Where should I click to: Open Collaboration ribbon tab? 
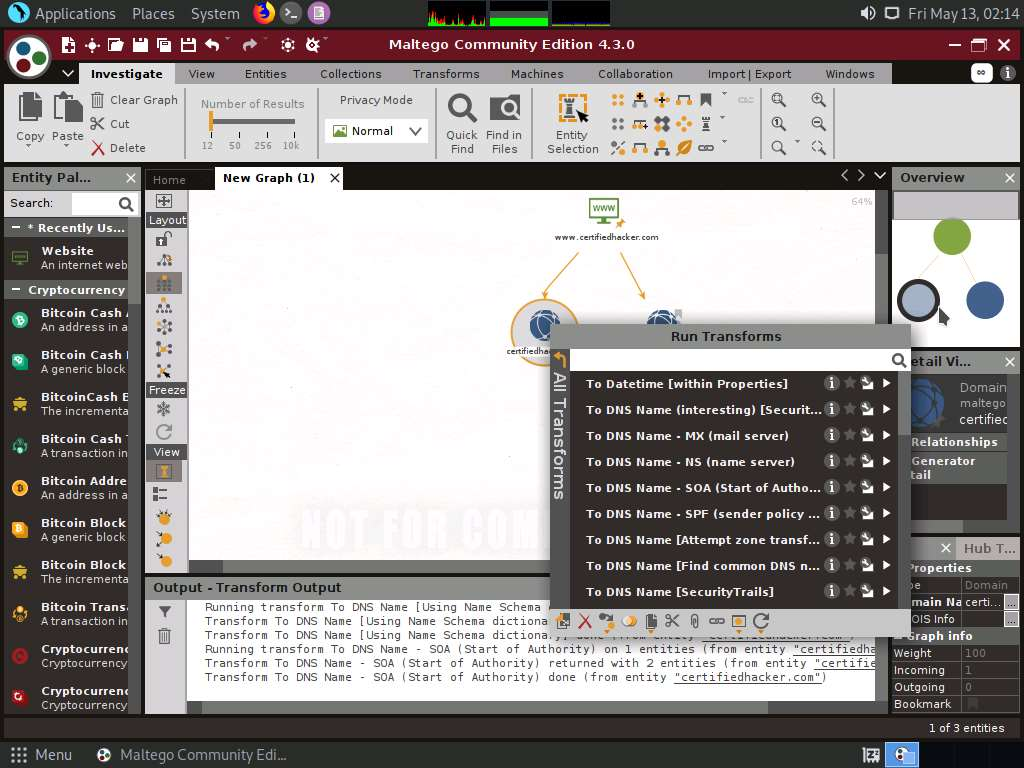(635, 74)
